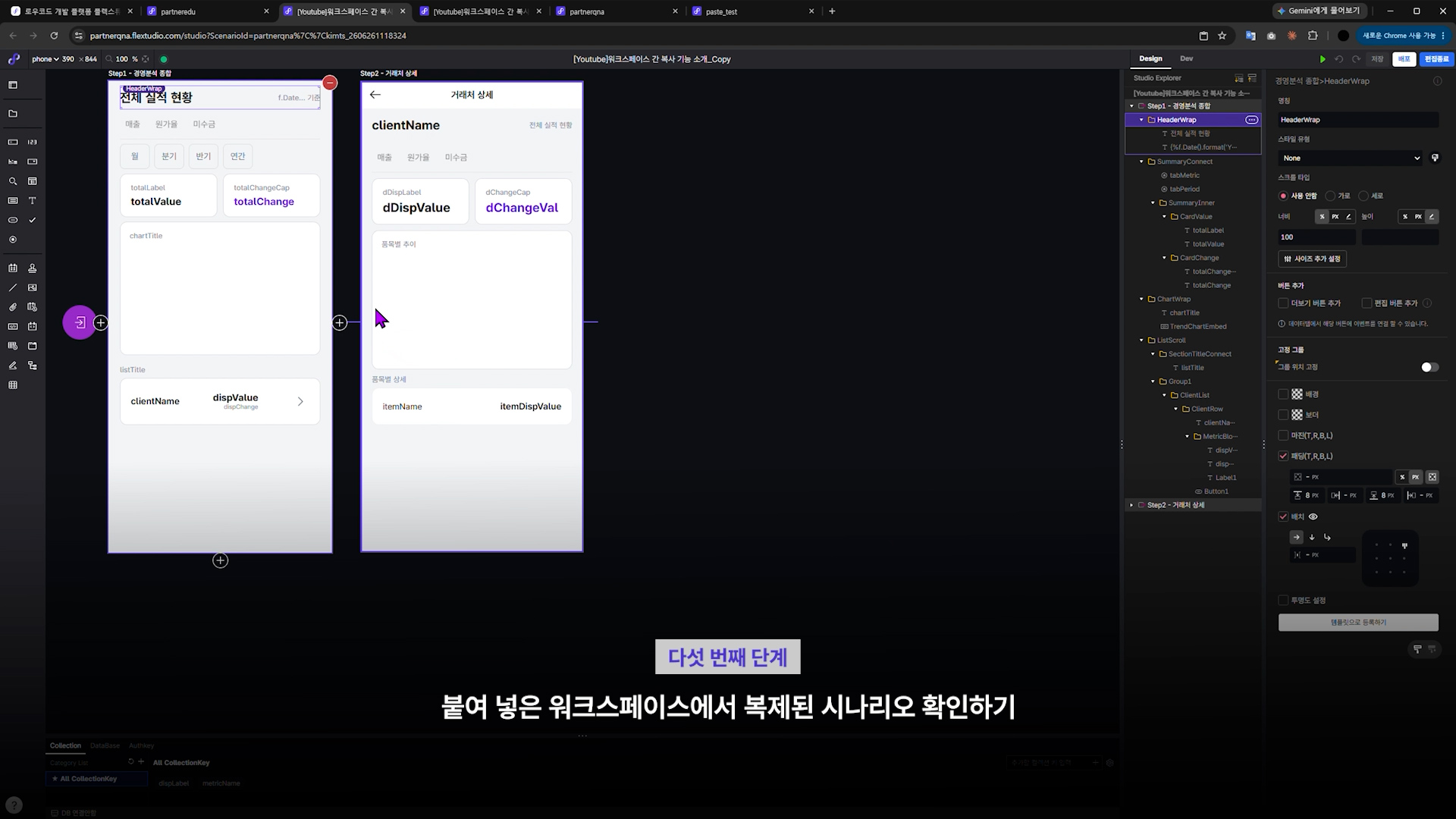Select the grid table tool at toolbar bottom
The image size is (1456, 819).
(13, 385)
